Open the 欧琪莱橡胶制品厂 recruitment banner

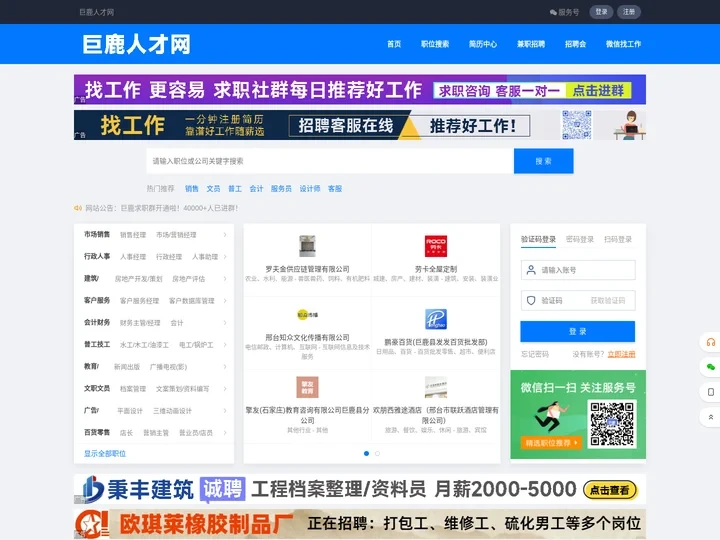(x=360, y=524)
